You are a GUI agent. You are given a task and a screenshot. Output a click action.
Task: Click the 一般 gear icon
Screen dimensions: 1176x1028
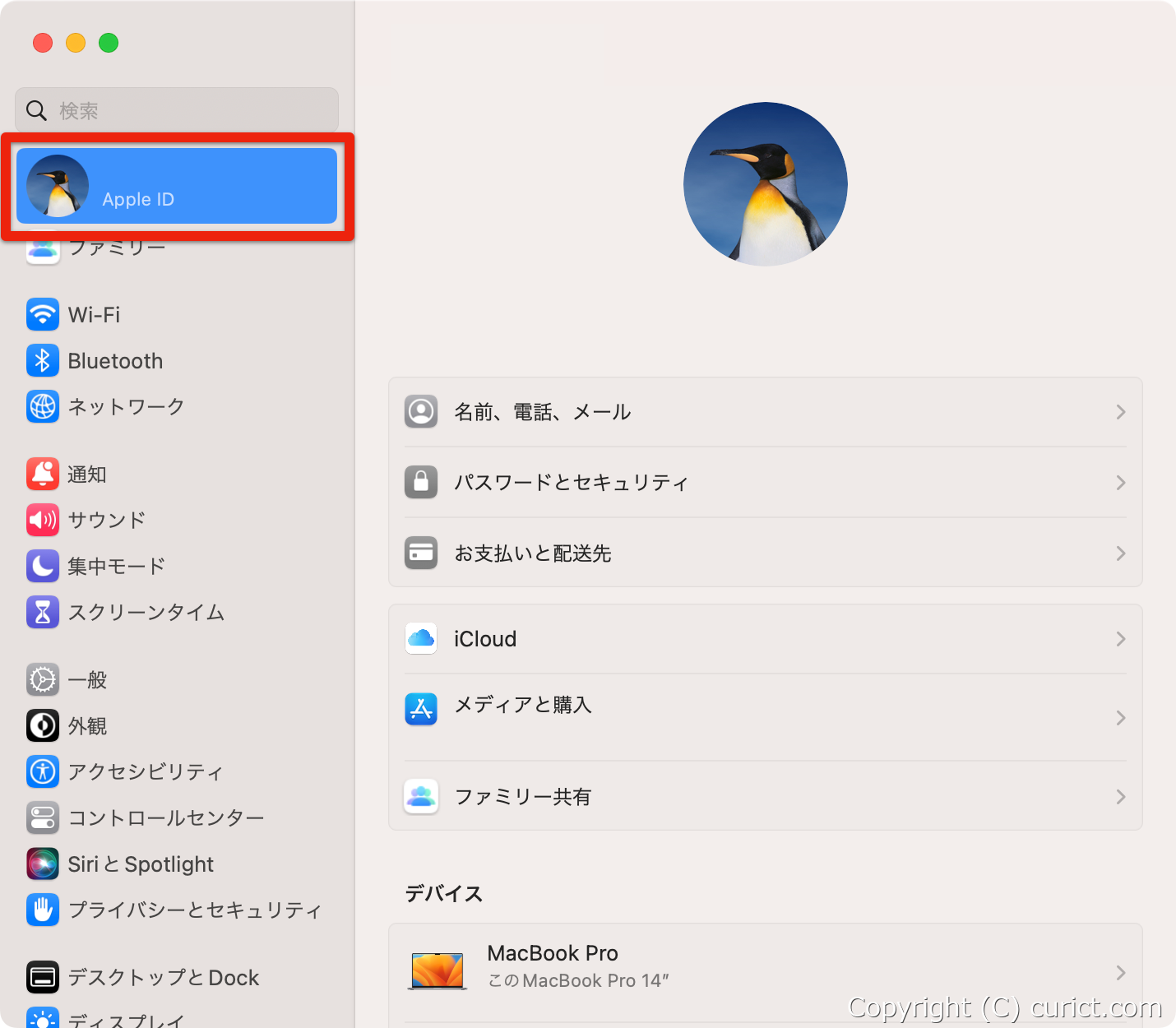[43, 679]
